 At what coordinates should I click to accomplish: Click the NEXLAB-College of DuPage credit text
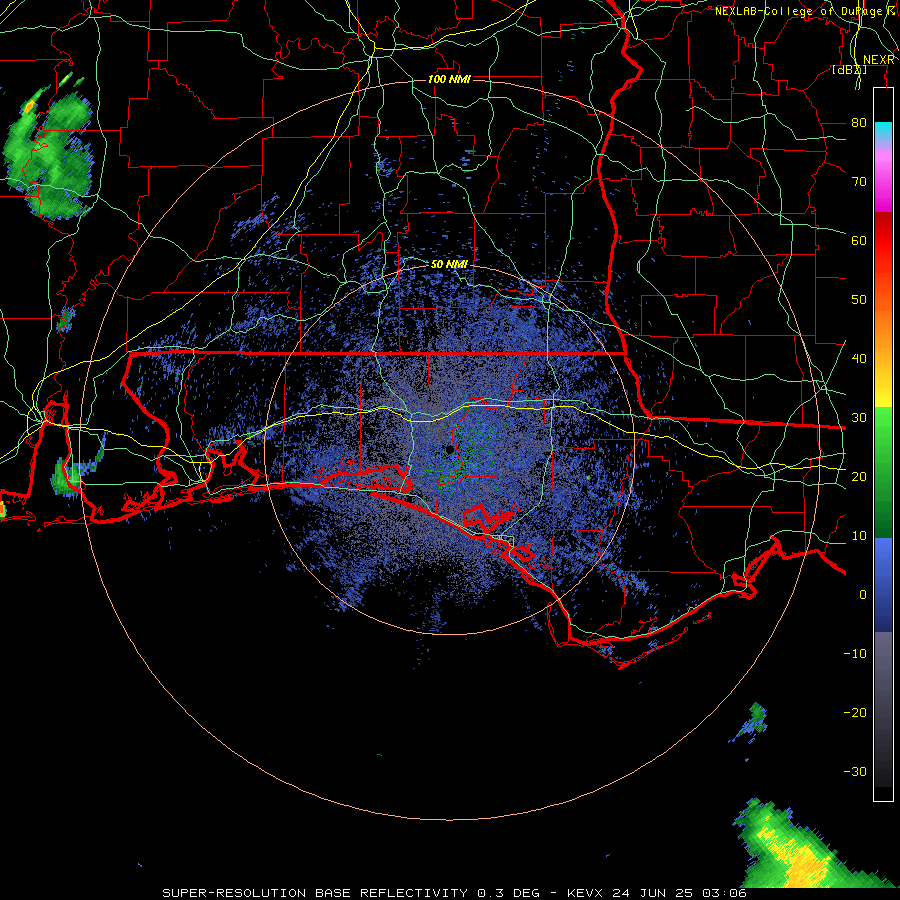(x=805, y=11)
